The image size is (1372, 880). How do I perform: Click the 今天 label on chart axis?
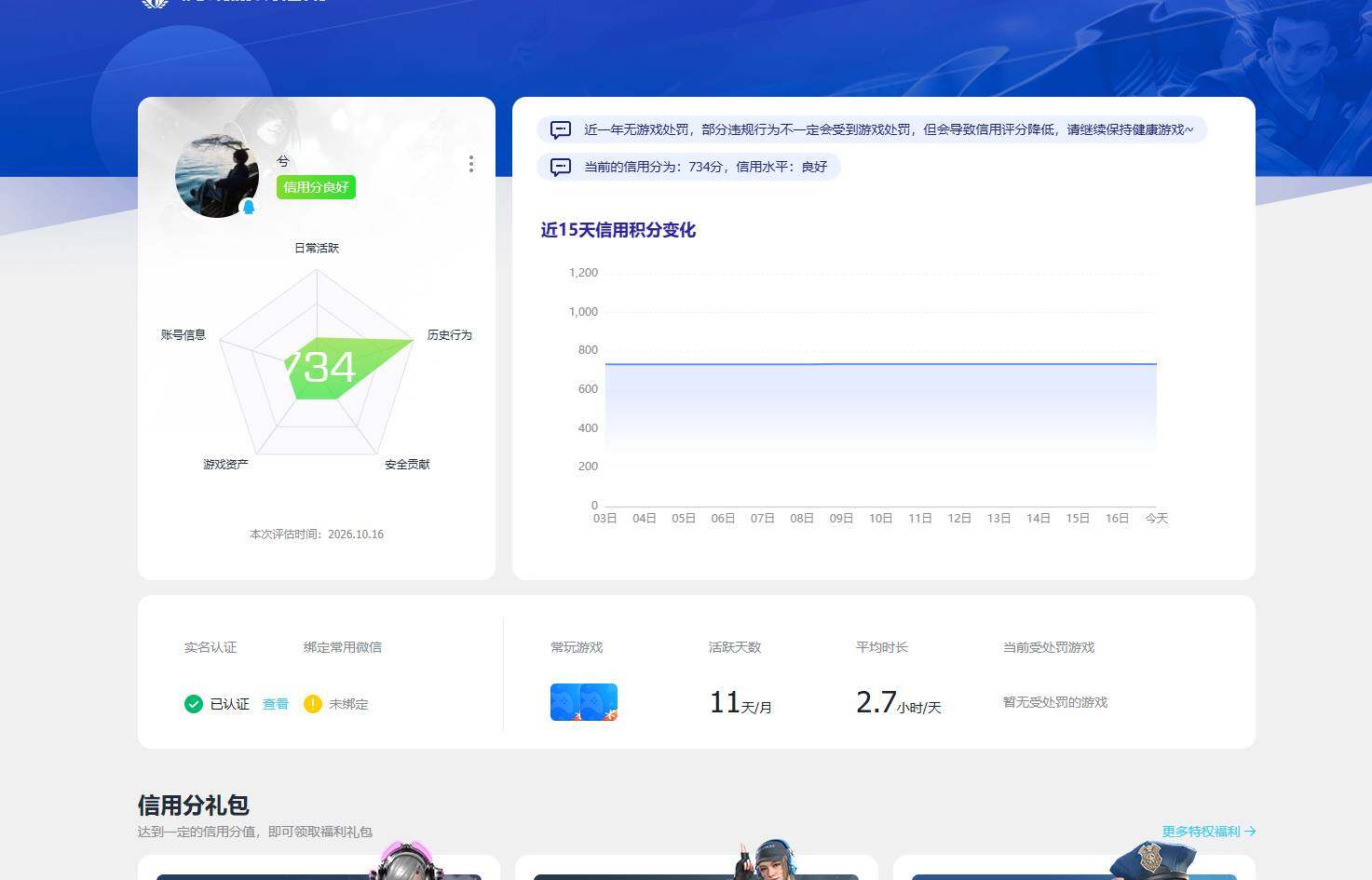pyautogui.click(x=1157, y=519)
